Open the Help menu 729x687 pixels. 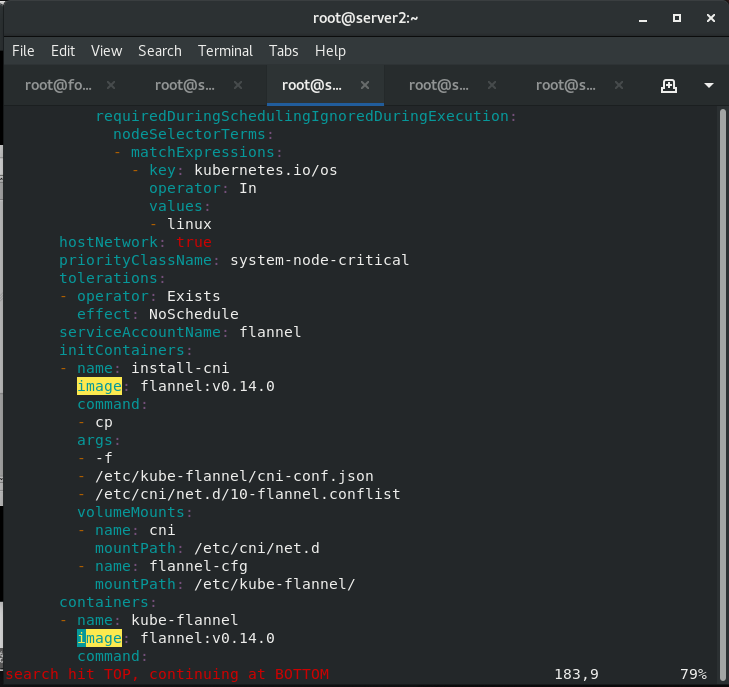pos(331,51)
